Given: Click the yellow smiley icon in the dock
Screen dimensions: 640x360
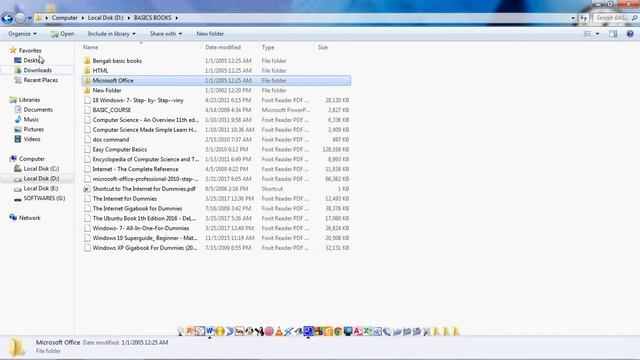Looking at the screenshot, I should (220, 331).
